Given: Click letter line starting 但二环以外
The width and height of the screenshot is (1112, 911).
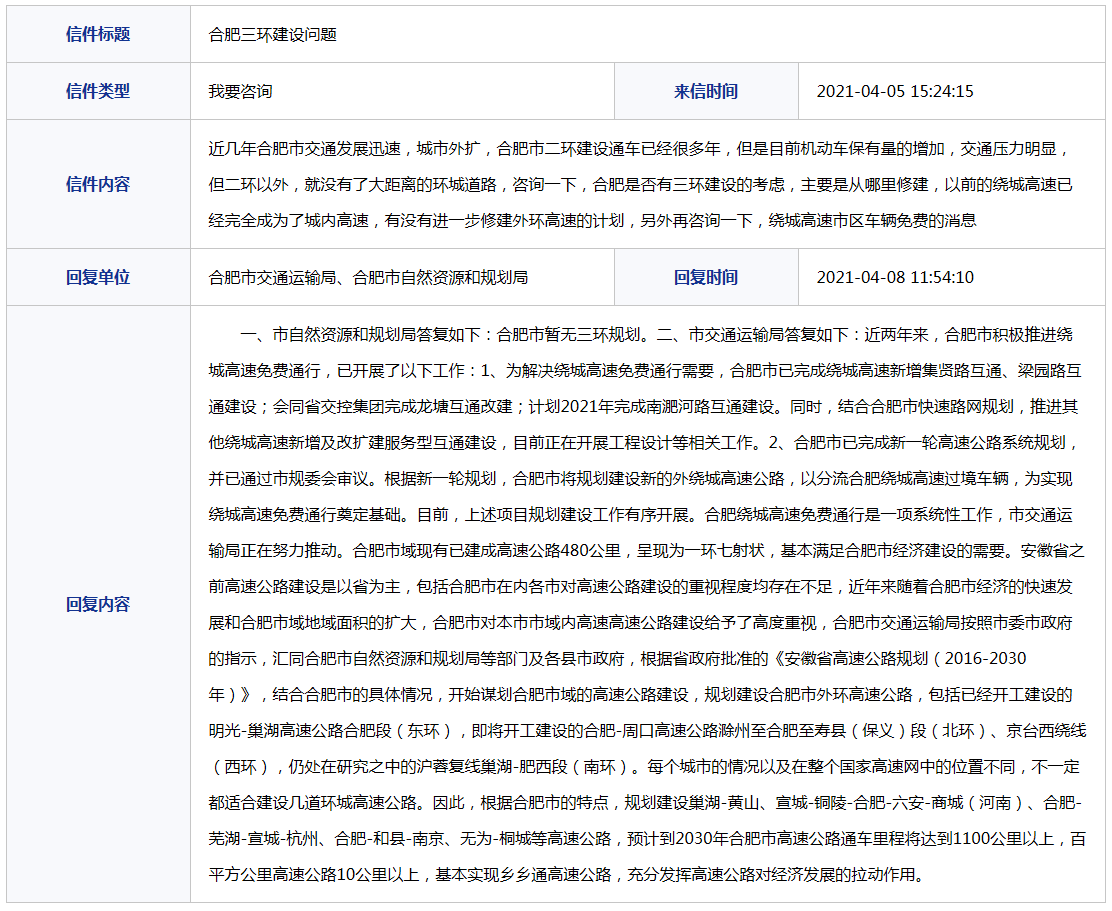Looking at the screenshot, I should pos(640,185).
